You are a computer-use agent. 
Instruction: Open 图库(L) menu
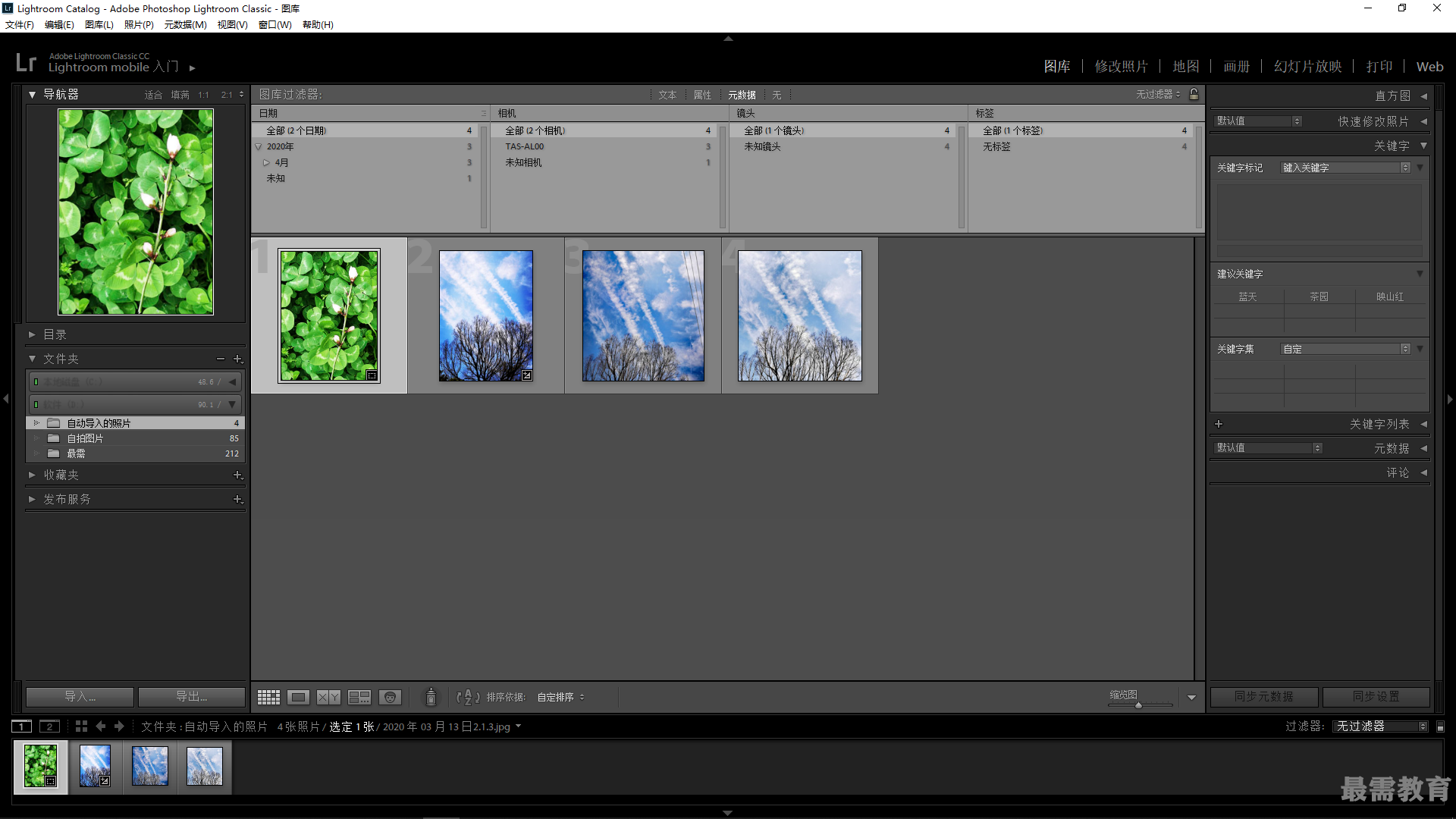tap(99, 25)
